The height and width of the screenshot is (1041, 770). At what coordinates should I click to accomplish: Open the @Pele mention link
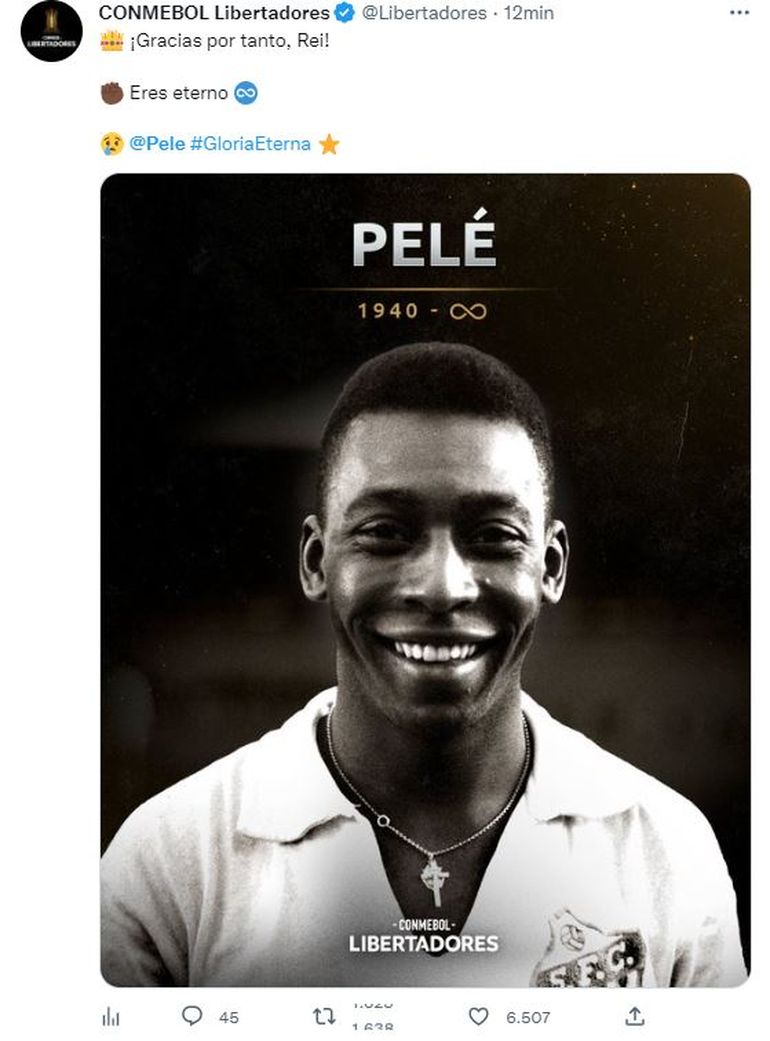157,144
